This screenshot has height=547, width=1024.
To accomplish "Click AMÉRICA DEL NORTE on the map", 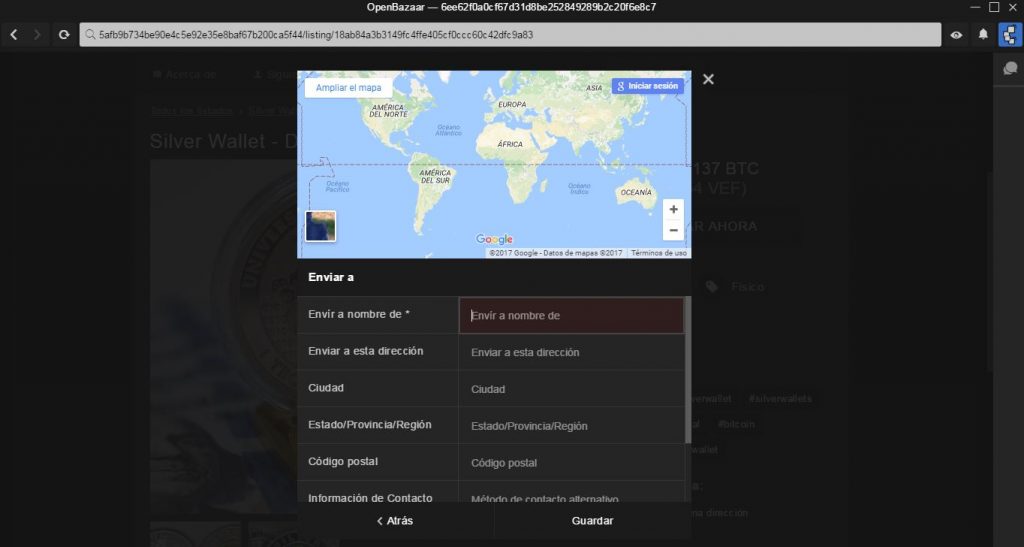I will (x=388, y=111).
